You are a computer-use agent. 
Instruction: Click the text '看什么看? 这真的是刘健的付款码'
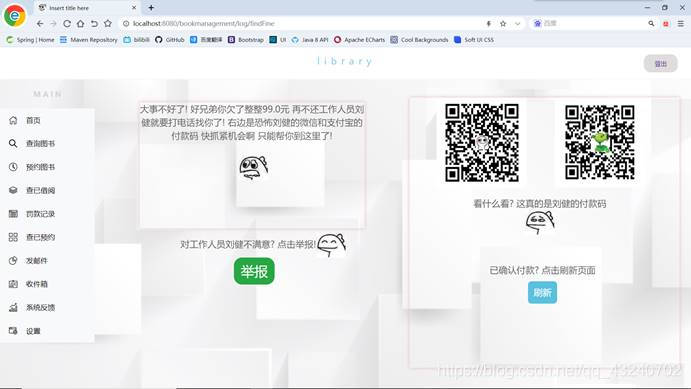tap(539, 204)
